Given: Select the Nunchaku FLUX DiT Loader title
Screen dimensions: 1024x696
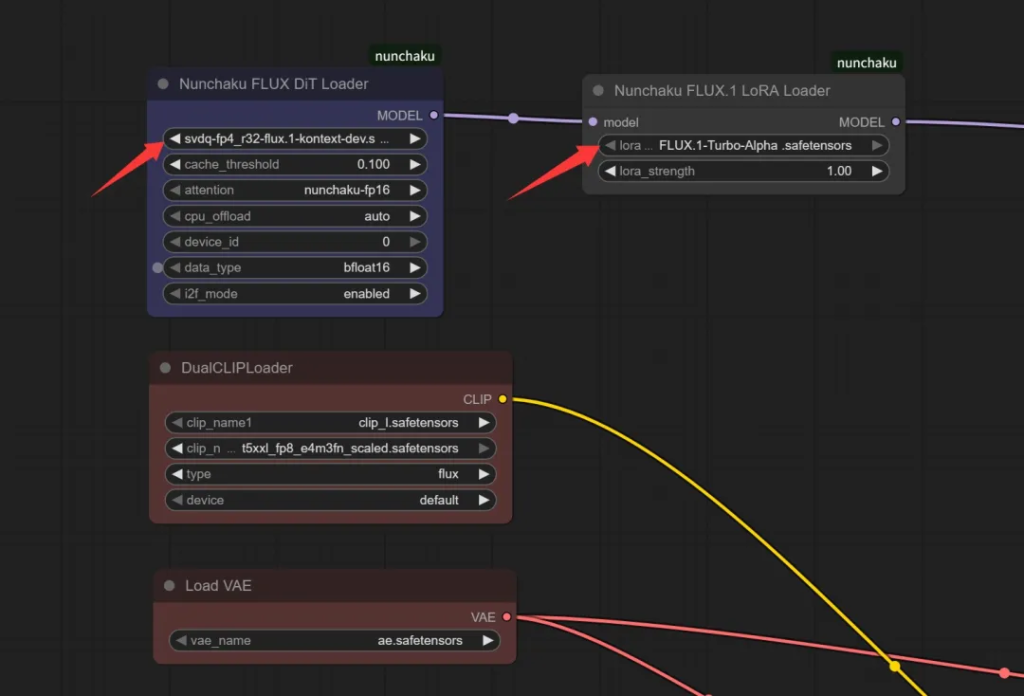Looking at the screenshot, I should pyautogui.click(x=274, y=84).
